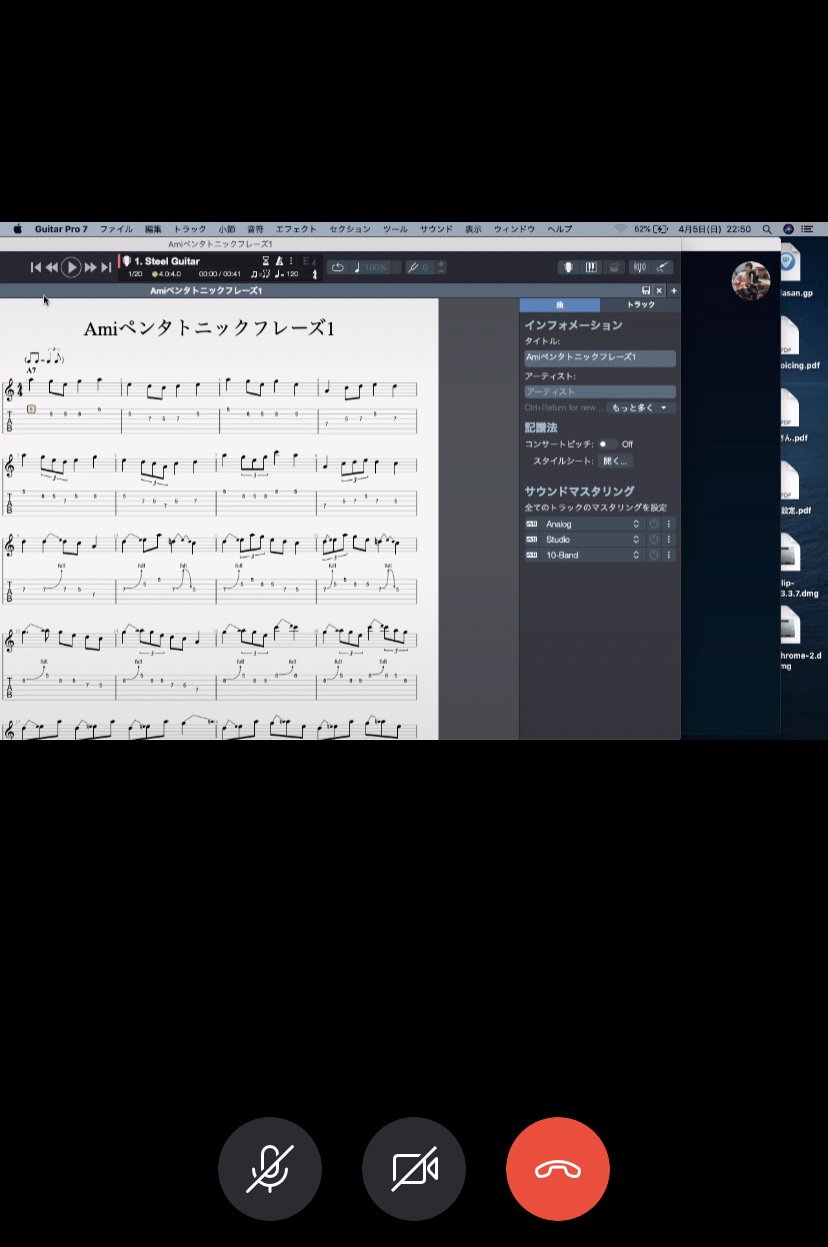The height and width of the screenshot is (1247, 828).
Task: Turn on the camera toggle button
Action: coord(414,1169)
